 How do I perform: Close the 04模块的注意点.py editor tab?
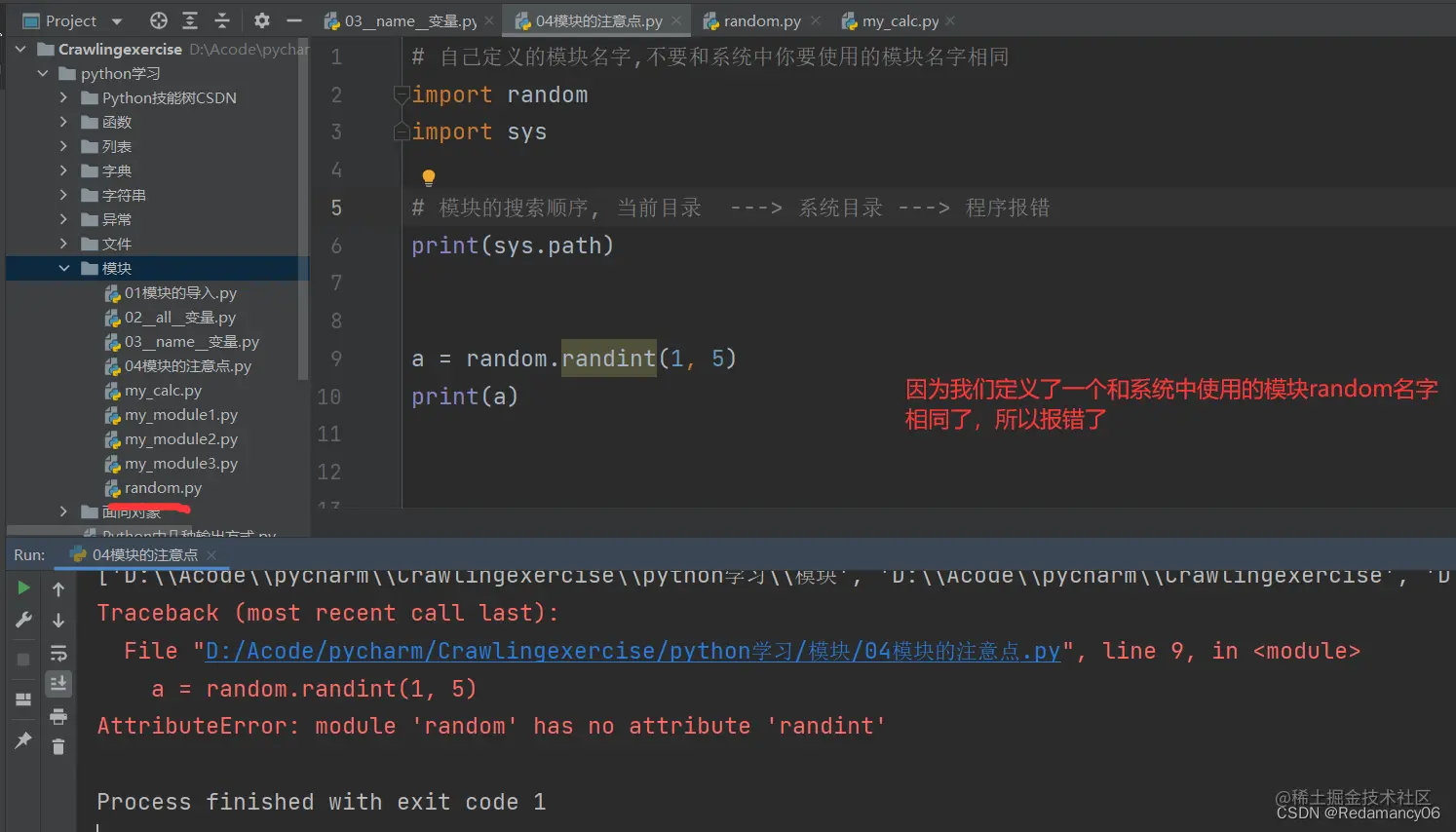point(676,20)
